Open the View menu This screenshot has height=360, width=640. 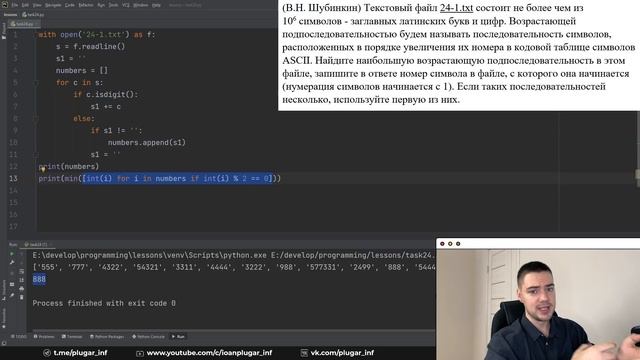(x=37, y=5)
